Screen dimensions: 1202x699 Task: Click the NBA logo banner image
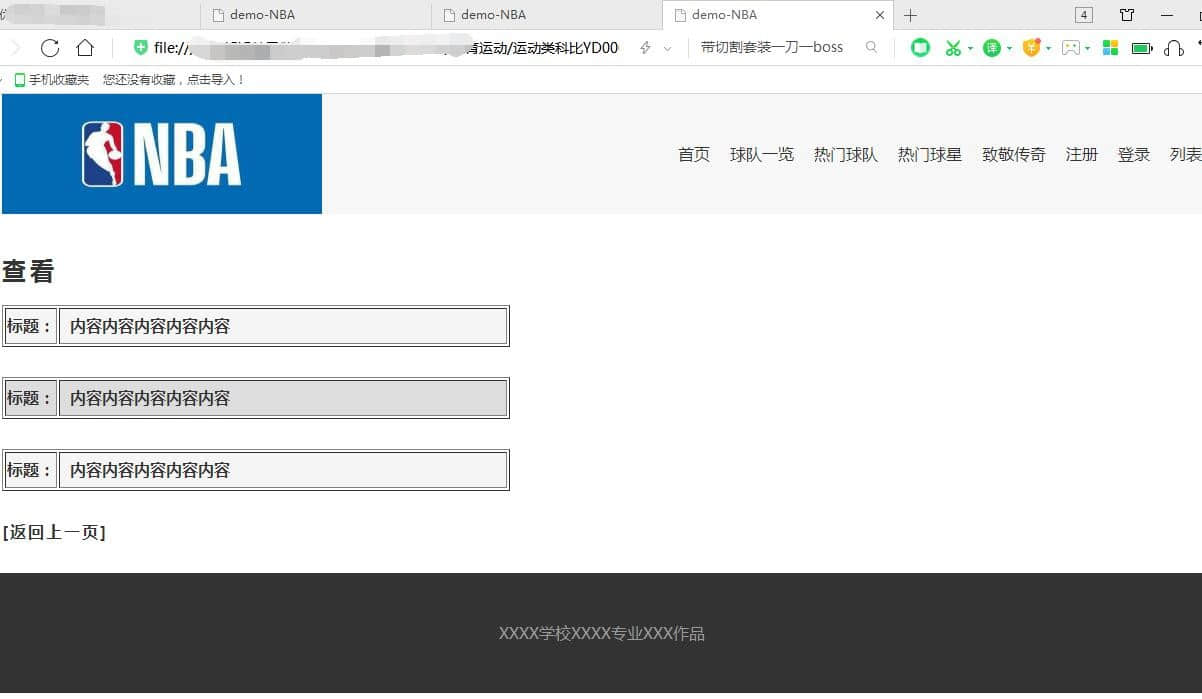click(162, 154)
